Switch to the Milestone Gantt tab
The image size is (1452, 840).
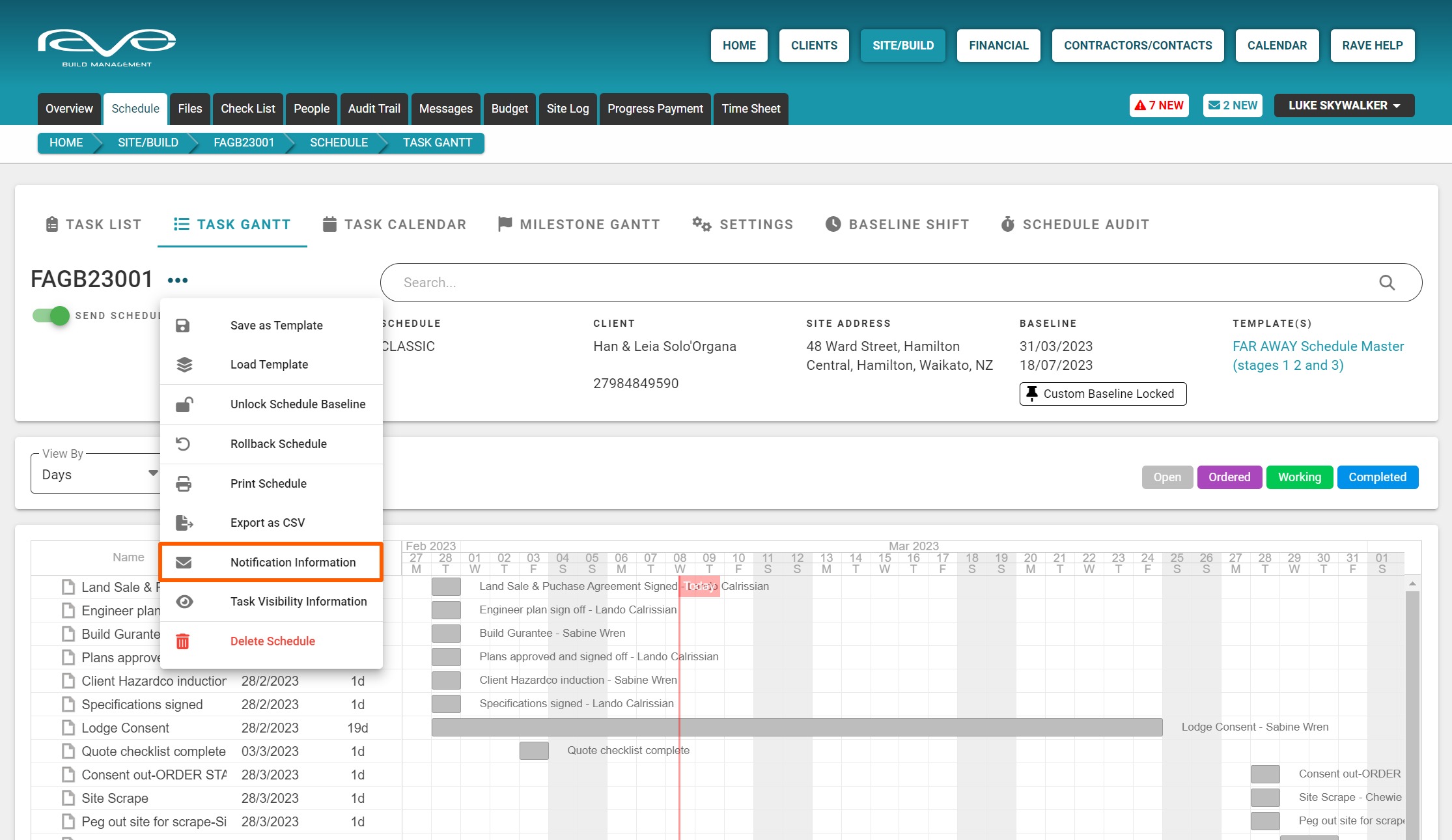coord(579,225)
